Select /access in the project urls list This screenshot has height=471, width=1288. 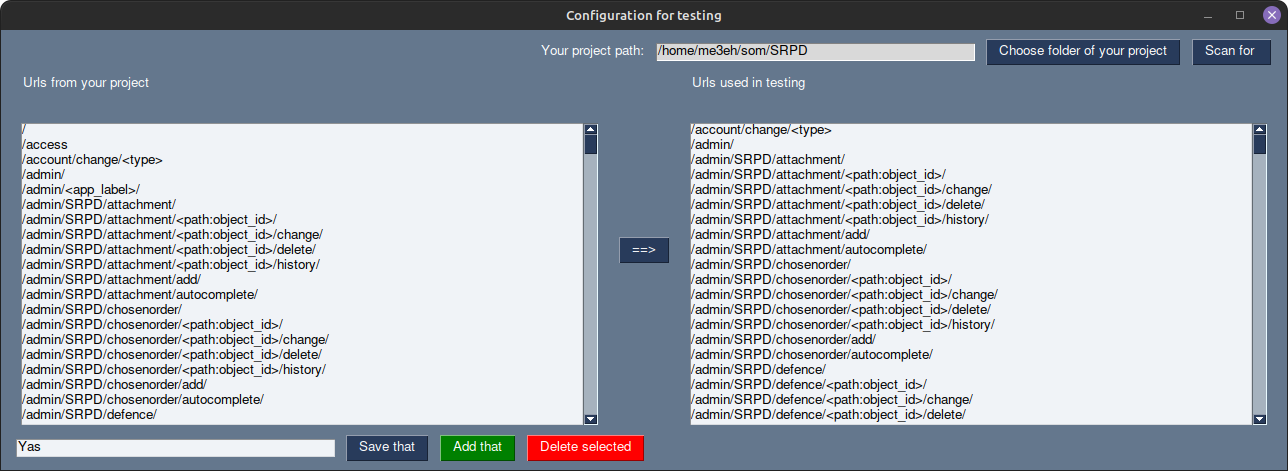click(301, 145)
